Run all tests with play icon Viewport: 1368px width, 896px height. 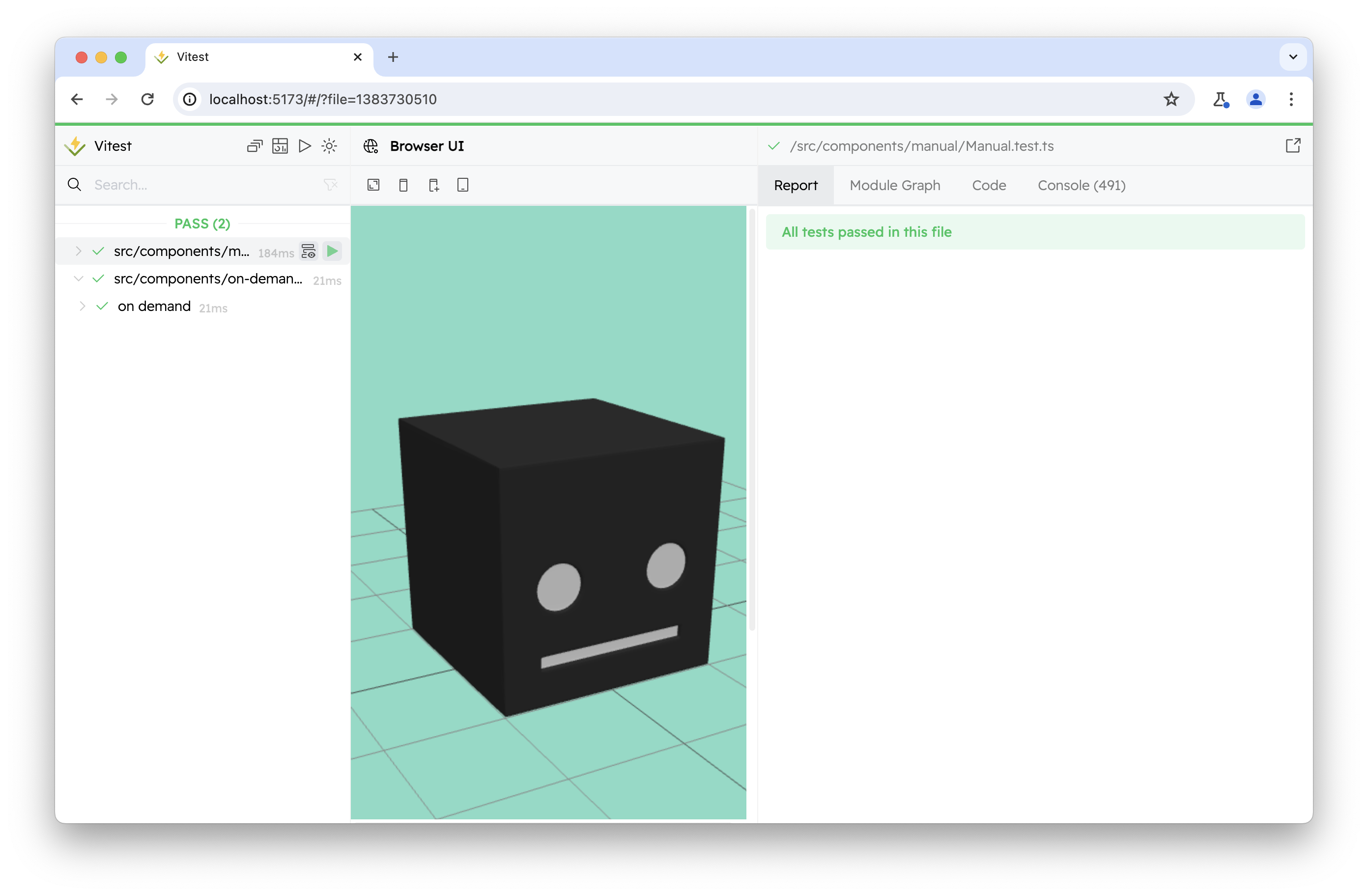click(x=305, y=146)
